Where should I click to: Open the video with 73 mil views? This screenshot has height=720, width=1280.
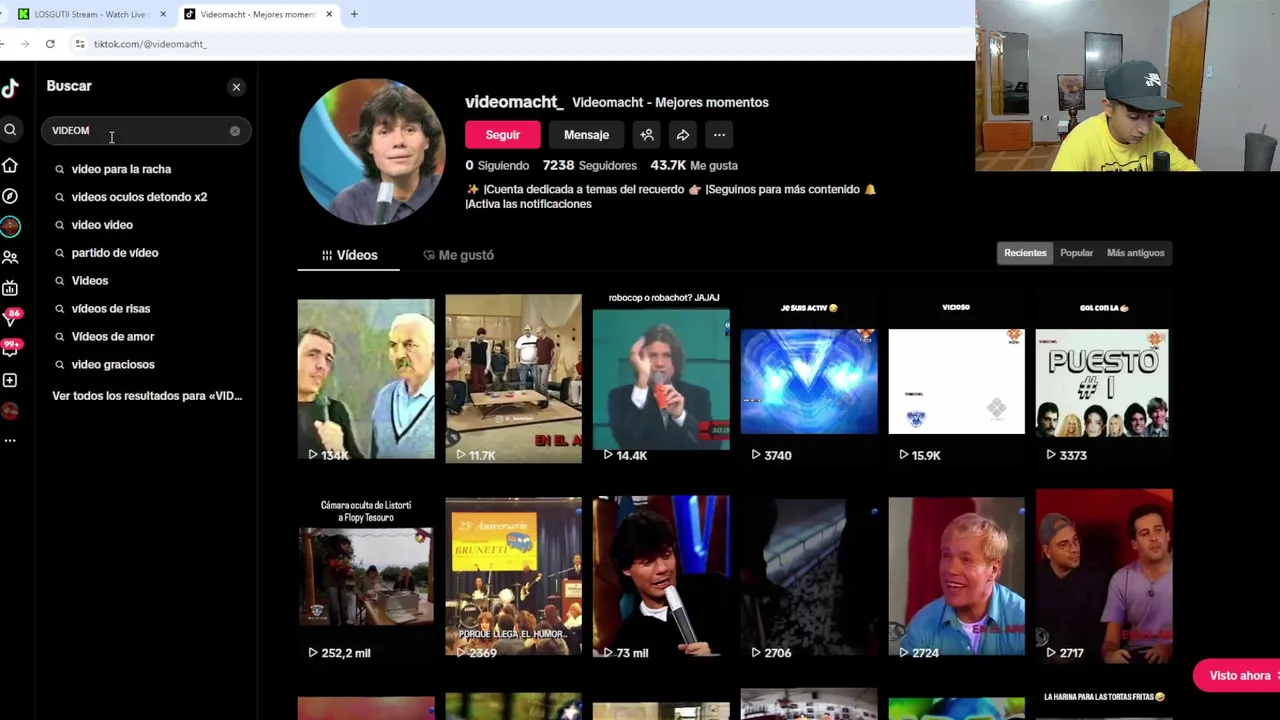tap(661, 577)
